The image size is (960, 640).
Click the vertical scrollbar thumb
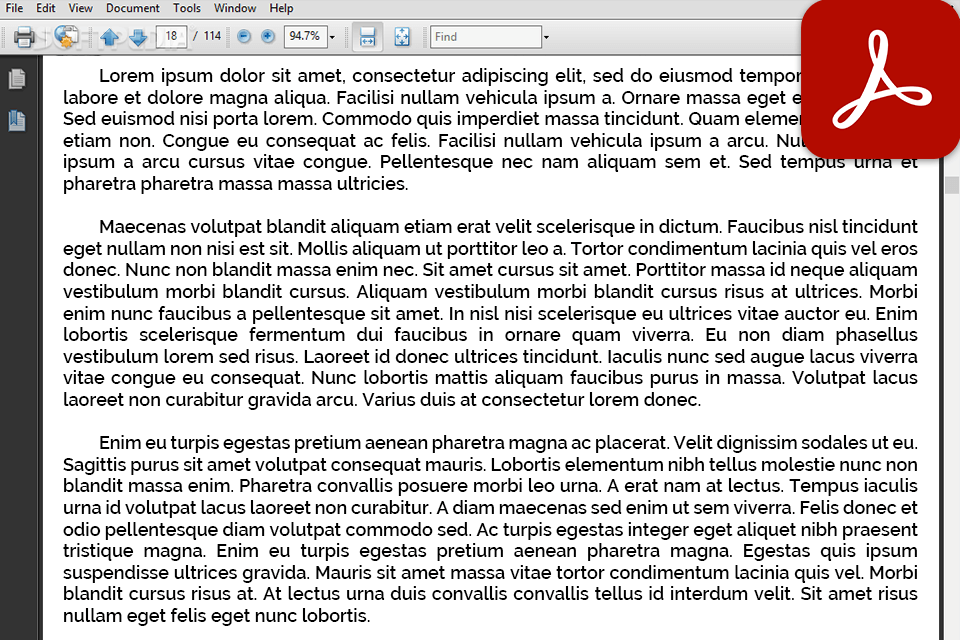952,185
